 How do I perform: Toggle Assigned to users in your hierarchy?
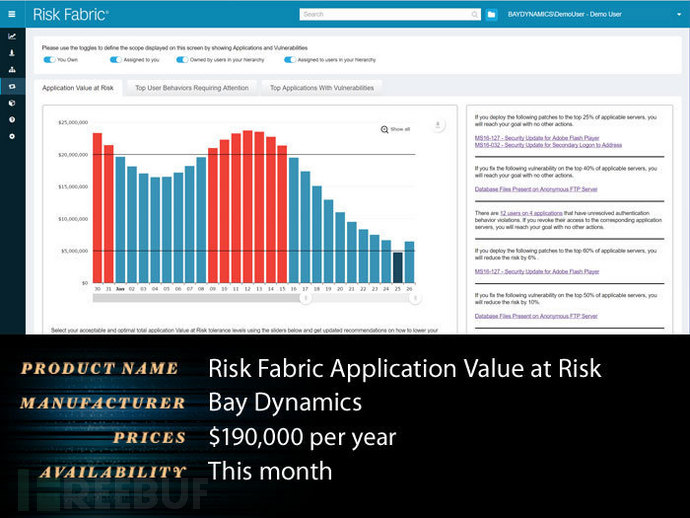[290, 60]
